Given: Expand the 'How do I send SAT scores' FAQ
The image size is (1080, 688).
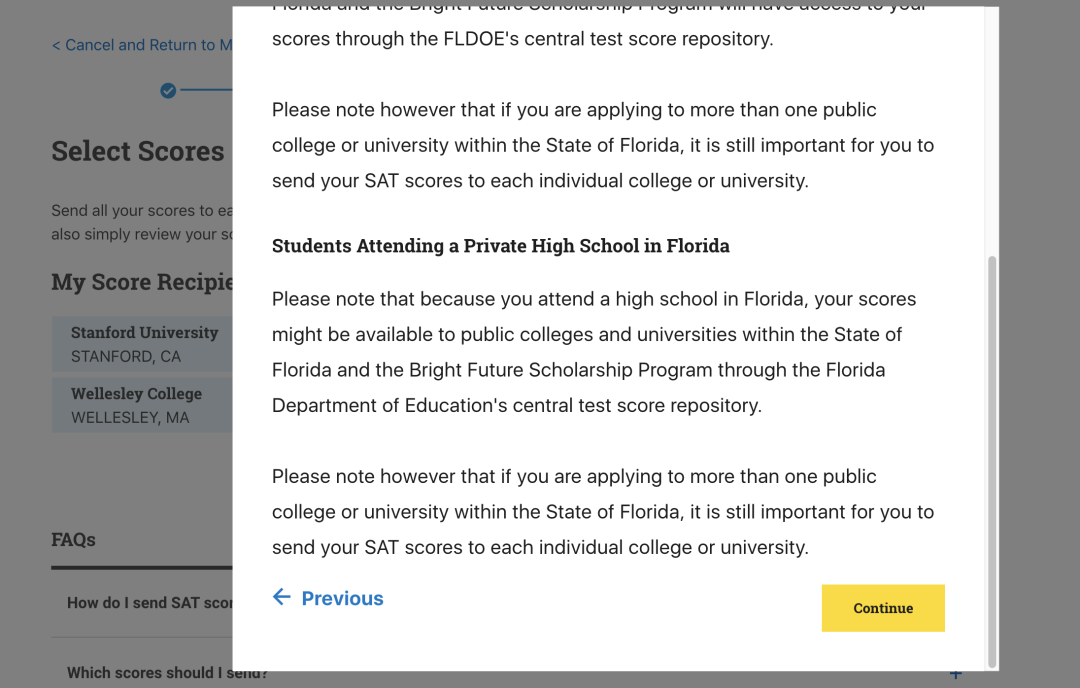Looking at the screenshot, I should [150, 603].
